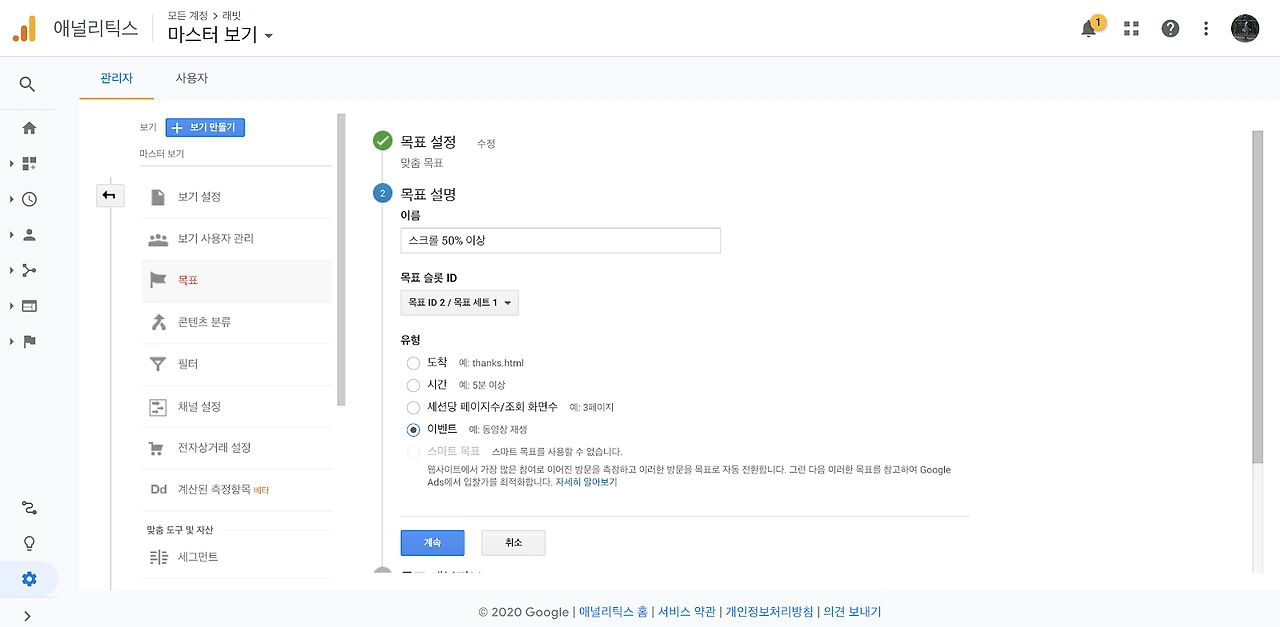Click the 보기 만들기 button
Viewport: 1280px width, 627px height.
point(205,127)
